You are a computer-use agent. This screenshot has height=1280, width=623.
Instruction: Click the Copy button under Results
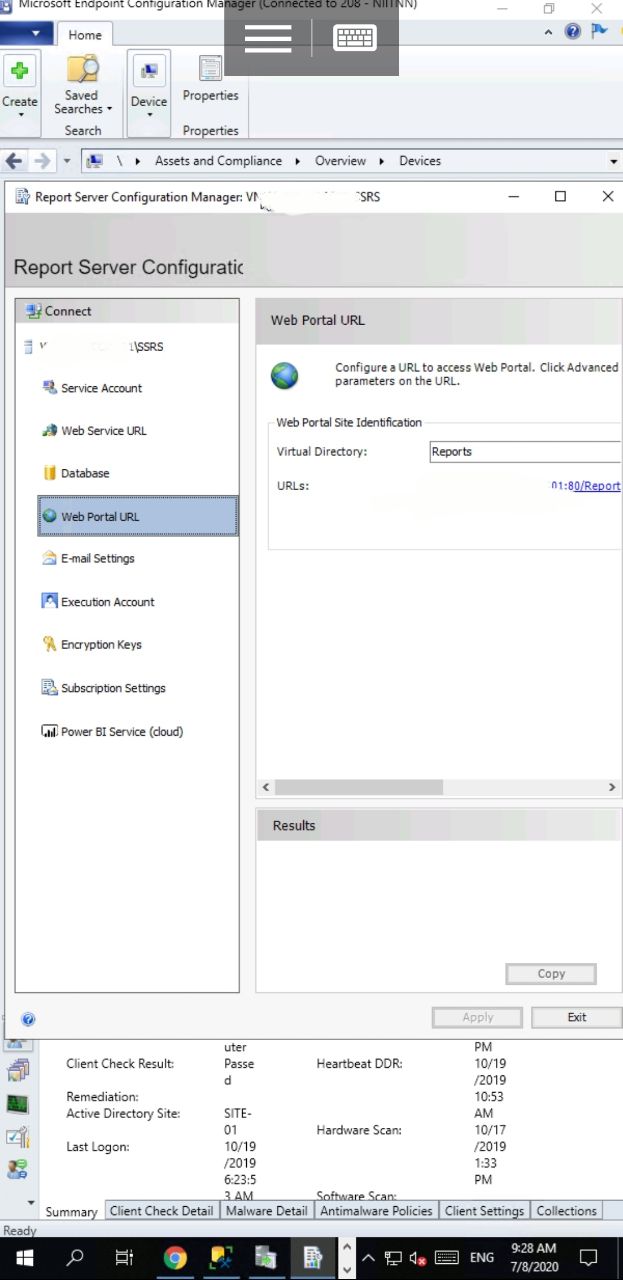tap(551, 974)
